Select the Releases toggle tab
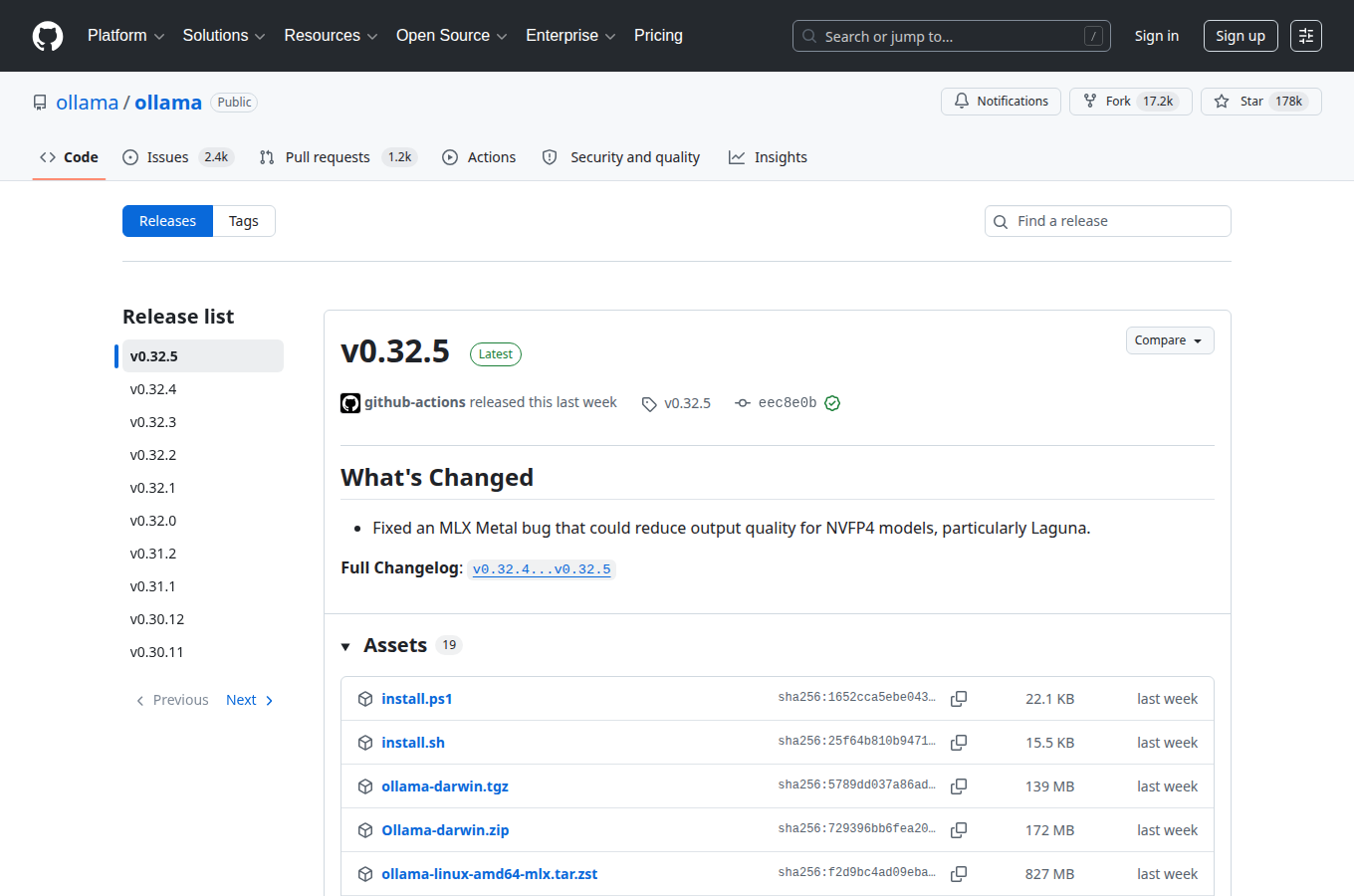Viewport: 1354px width, 896px height. [x=167, y=221]
